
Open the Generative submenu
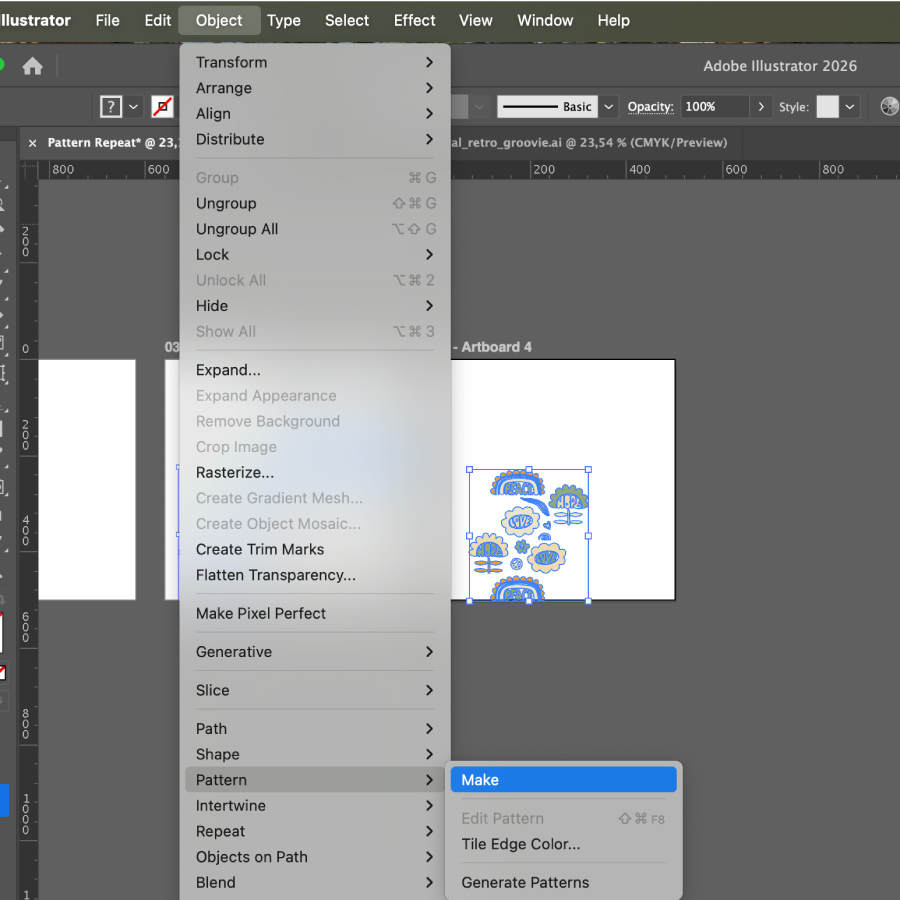pyautogui.click(x=315, y=652)
